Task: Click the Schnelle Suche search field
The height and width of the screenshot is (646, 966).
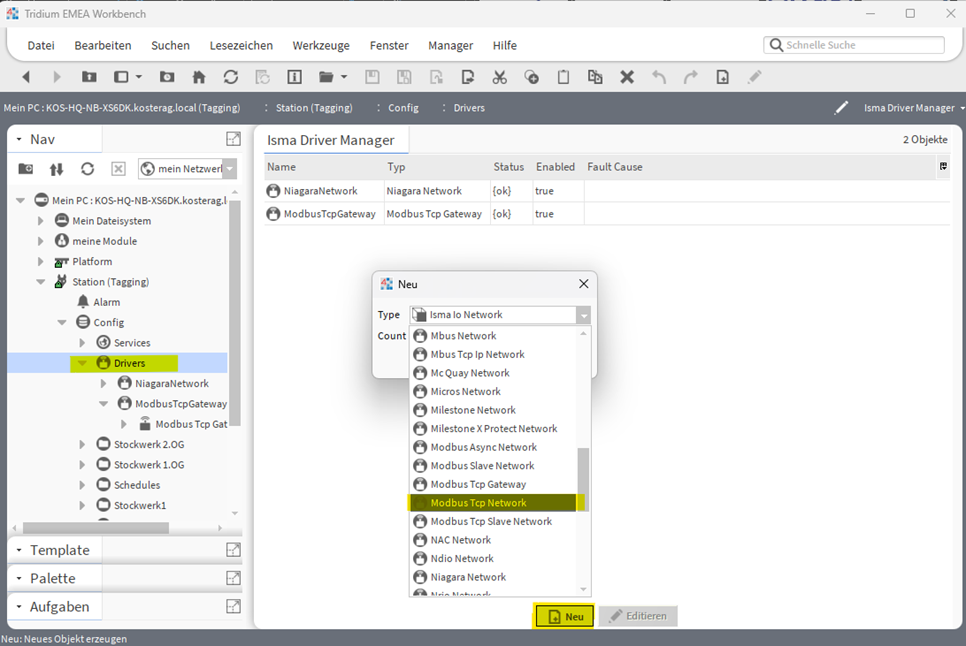Action: coord(854,45)
